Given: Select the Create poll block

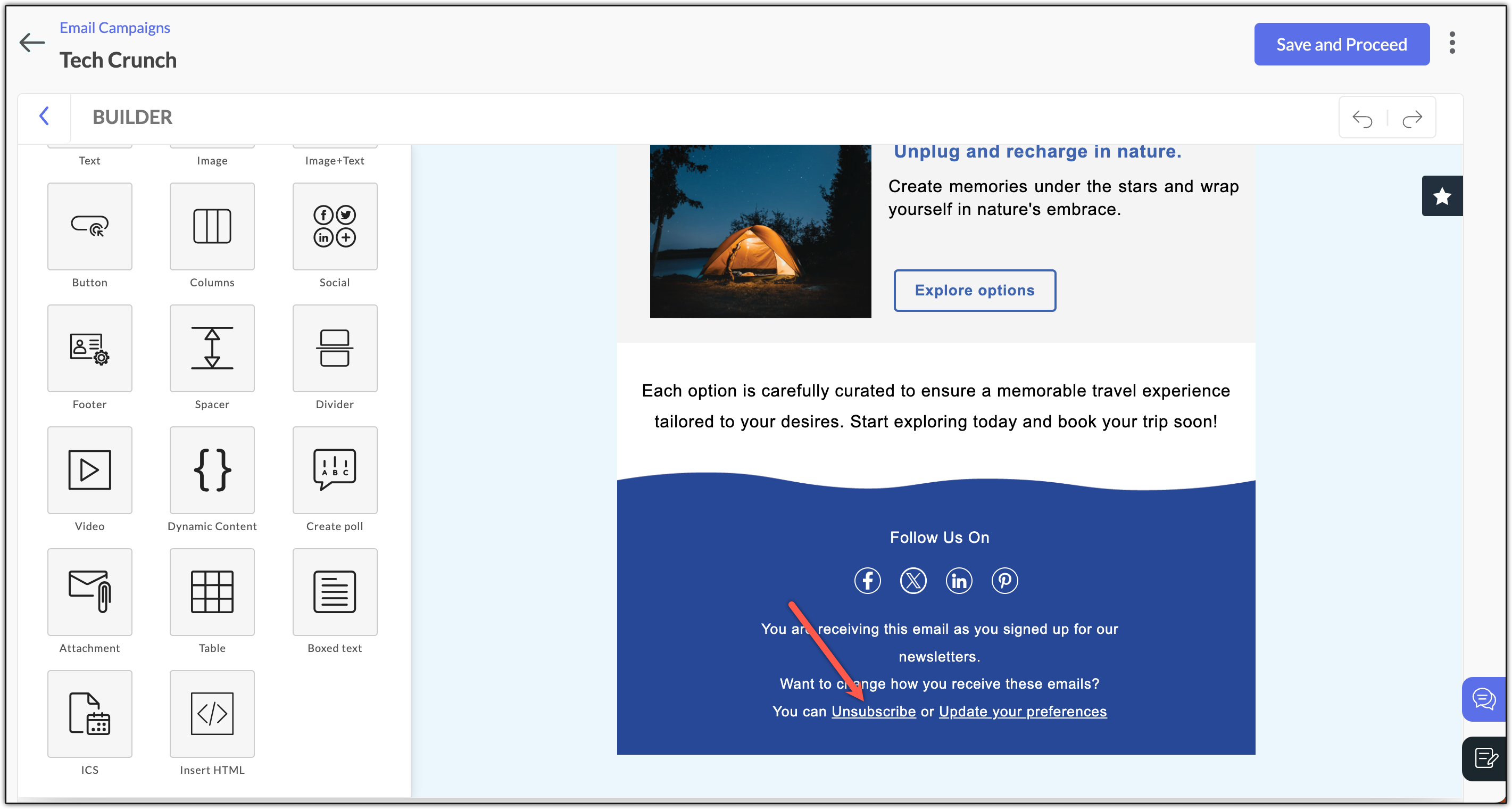Looking at the screenshot, I should [x=335, y=469].
